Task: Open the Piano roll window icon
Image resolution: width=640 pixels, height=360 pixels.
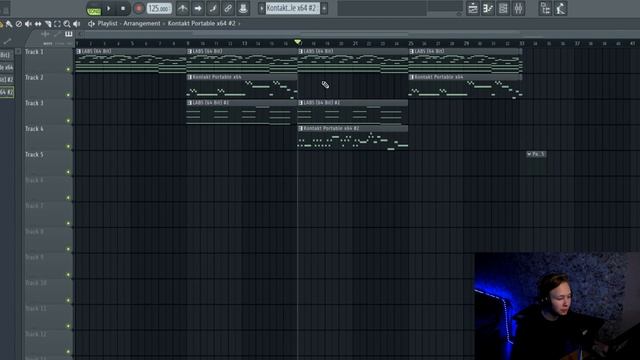Action: coord(488,8)
